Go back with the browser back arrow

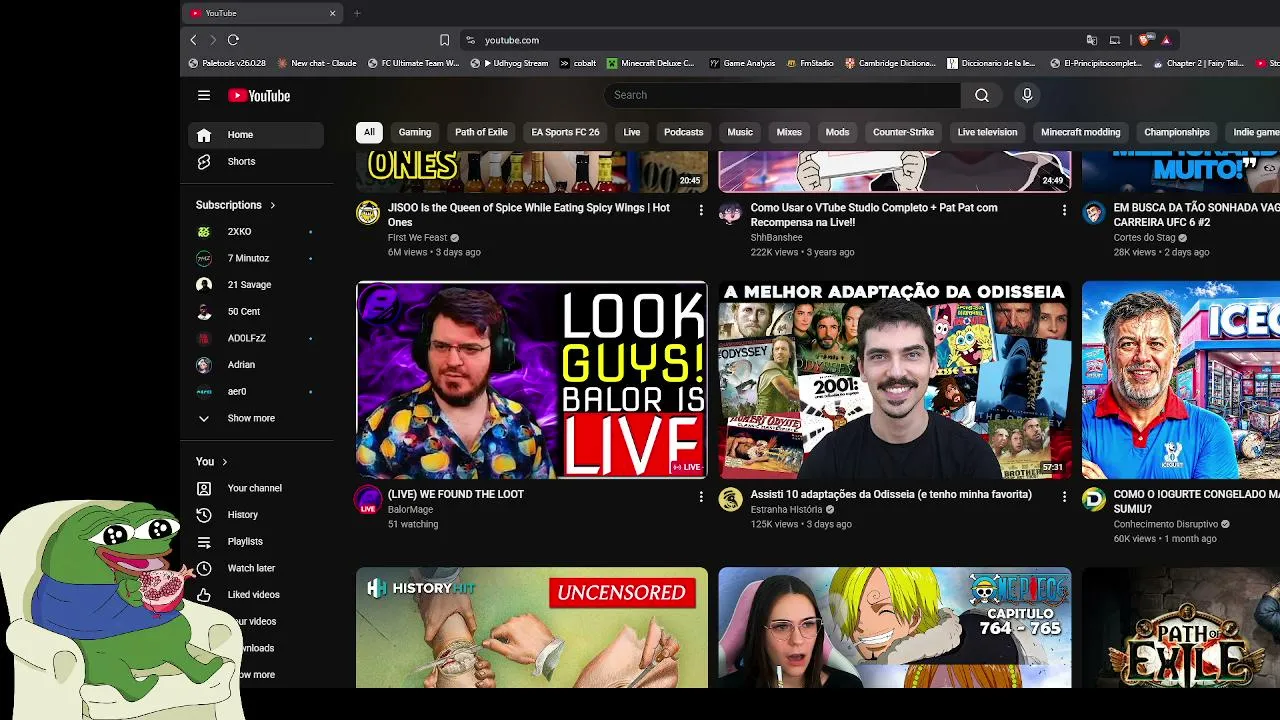pyautogui.click(x=194, y=40)
